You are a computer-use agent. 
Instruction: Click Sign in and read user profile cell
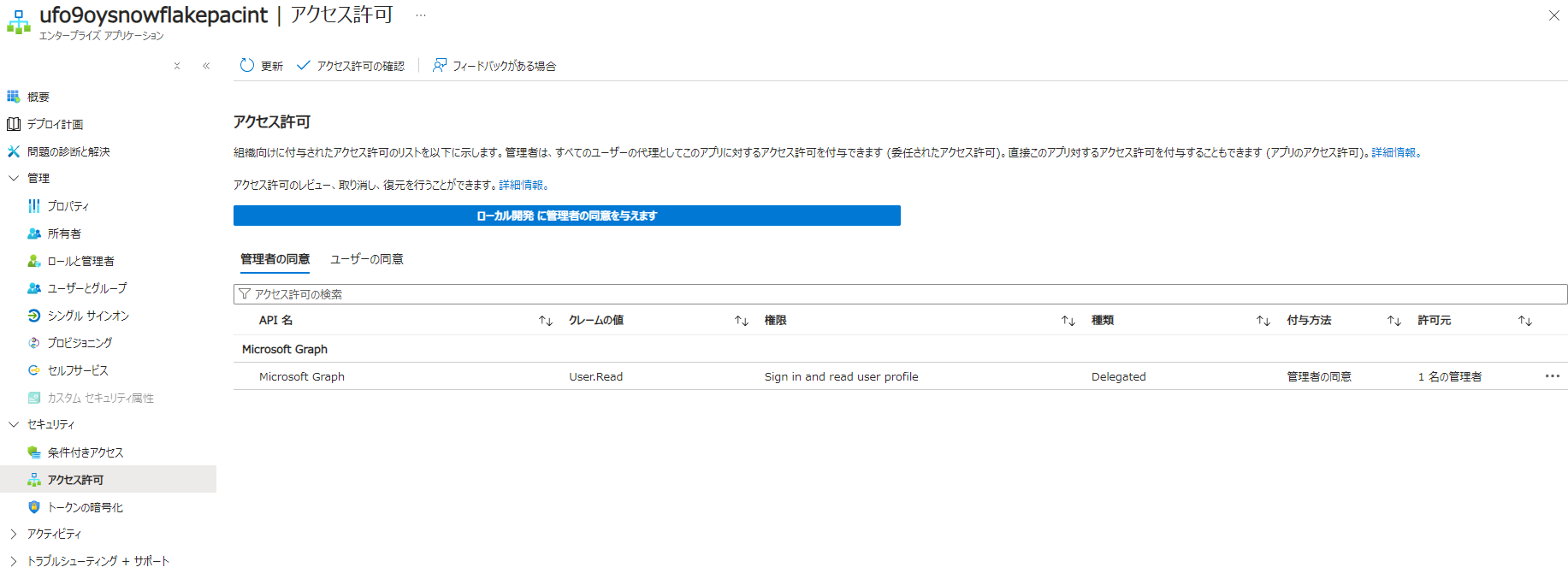point(841,376)
